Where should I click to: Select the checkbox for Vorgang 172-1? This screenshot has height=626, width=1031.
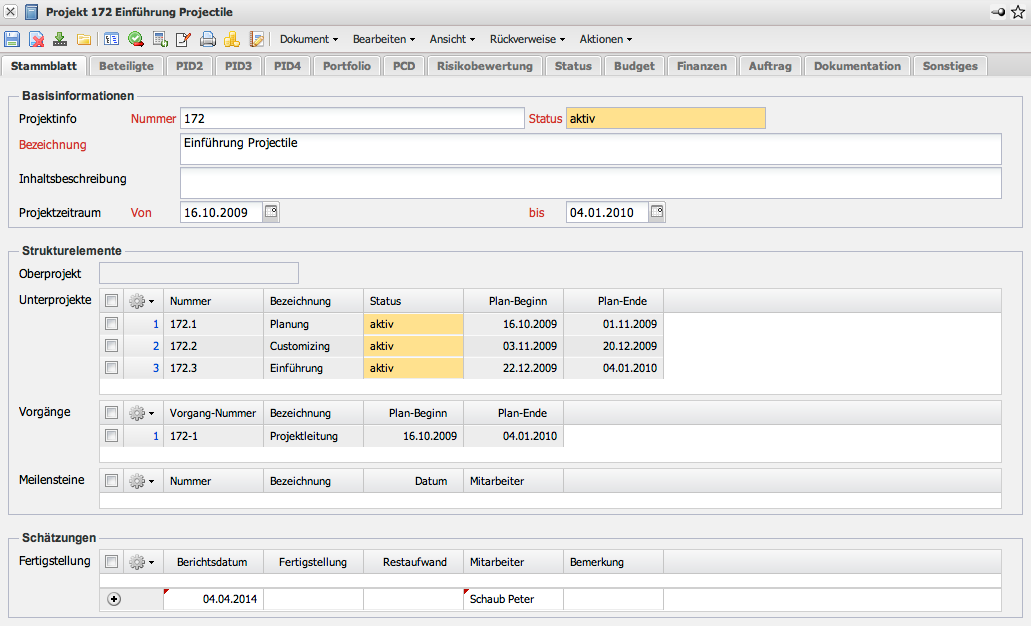tap(112, 436)
